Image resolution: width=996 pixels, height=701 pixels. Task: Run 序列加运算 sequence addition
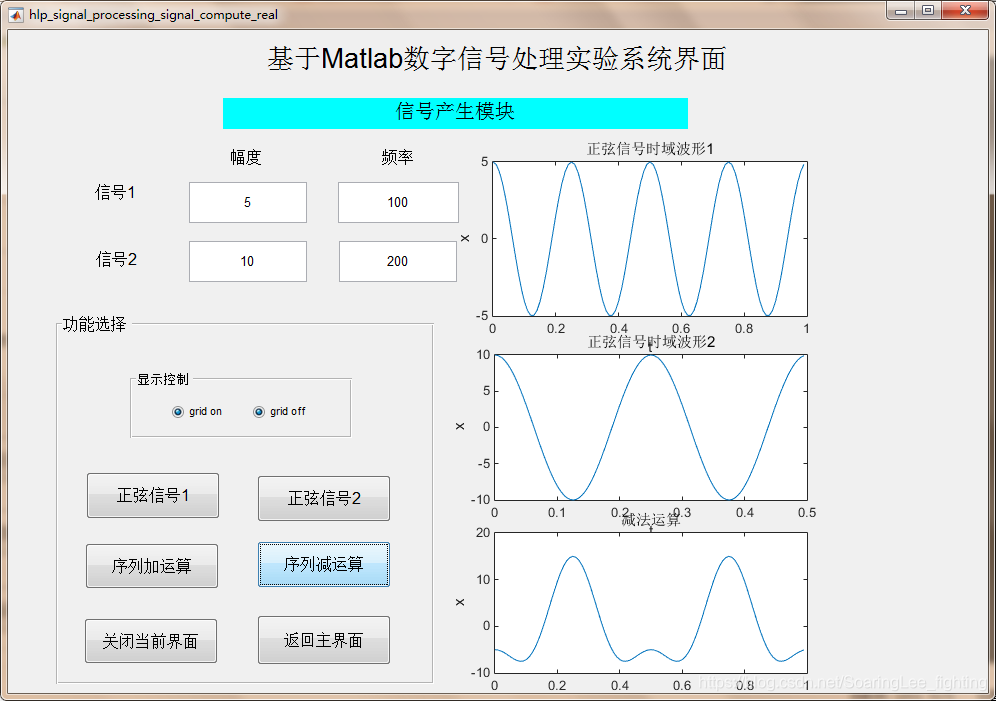(152, 566)
